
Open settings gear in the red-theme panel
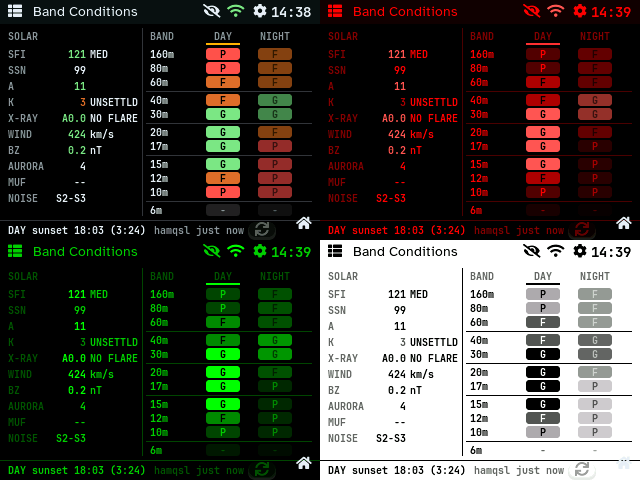coord(580,11)
